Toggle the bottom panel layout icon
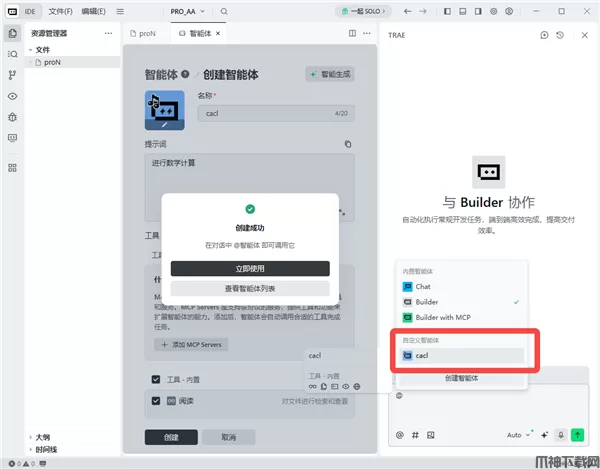 pyautogui.click(x=463, y=11)
